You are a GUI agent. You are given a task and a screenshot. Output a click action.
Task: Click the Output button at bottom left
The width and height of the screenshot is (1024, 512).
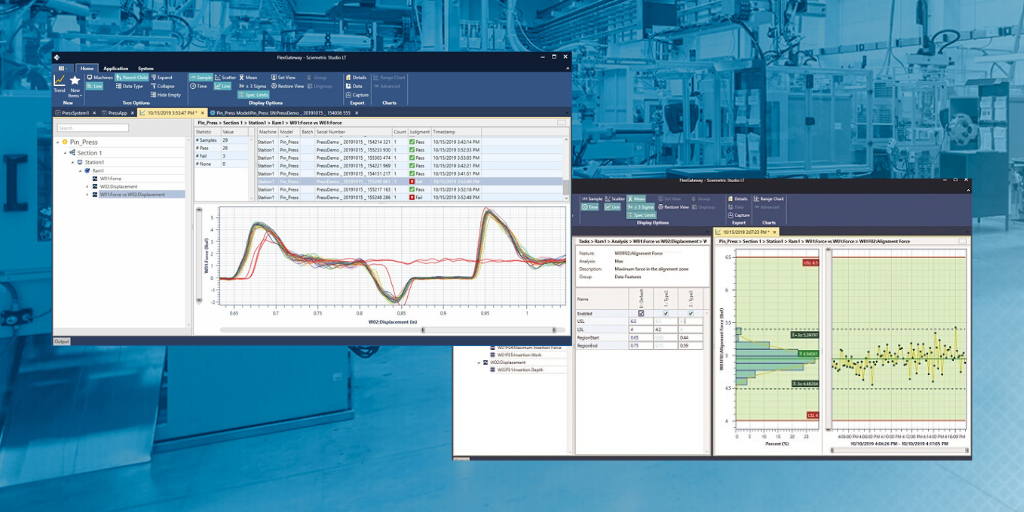click(x=62, y=341)
